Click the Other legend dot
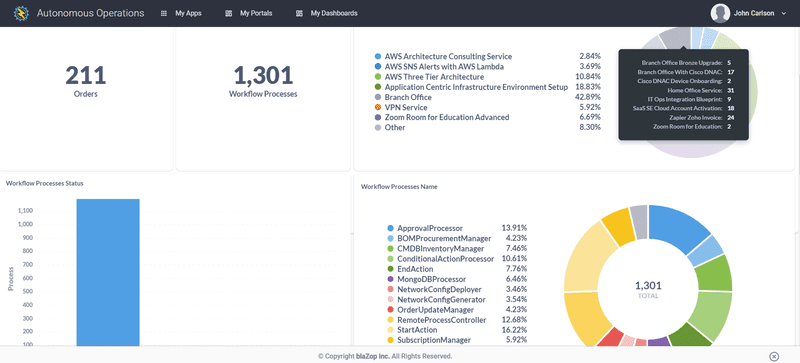The image size is (800, 363). [378, 128]
